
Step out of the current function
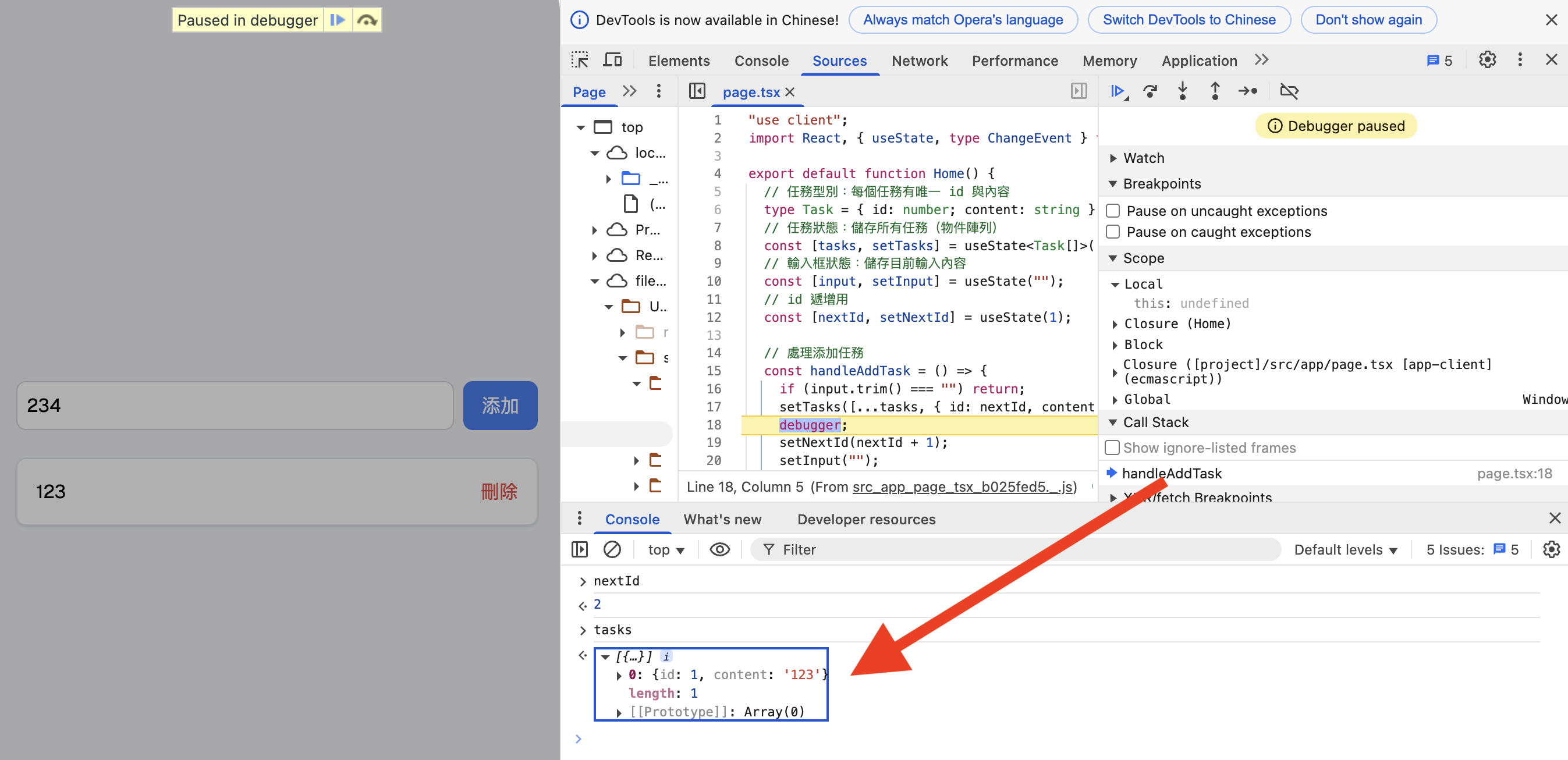[x=1214, y=91]
